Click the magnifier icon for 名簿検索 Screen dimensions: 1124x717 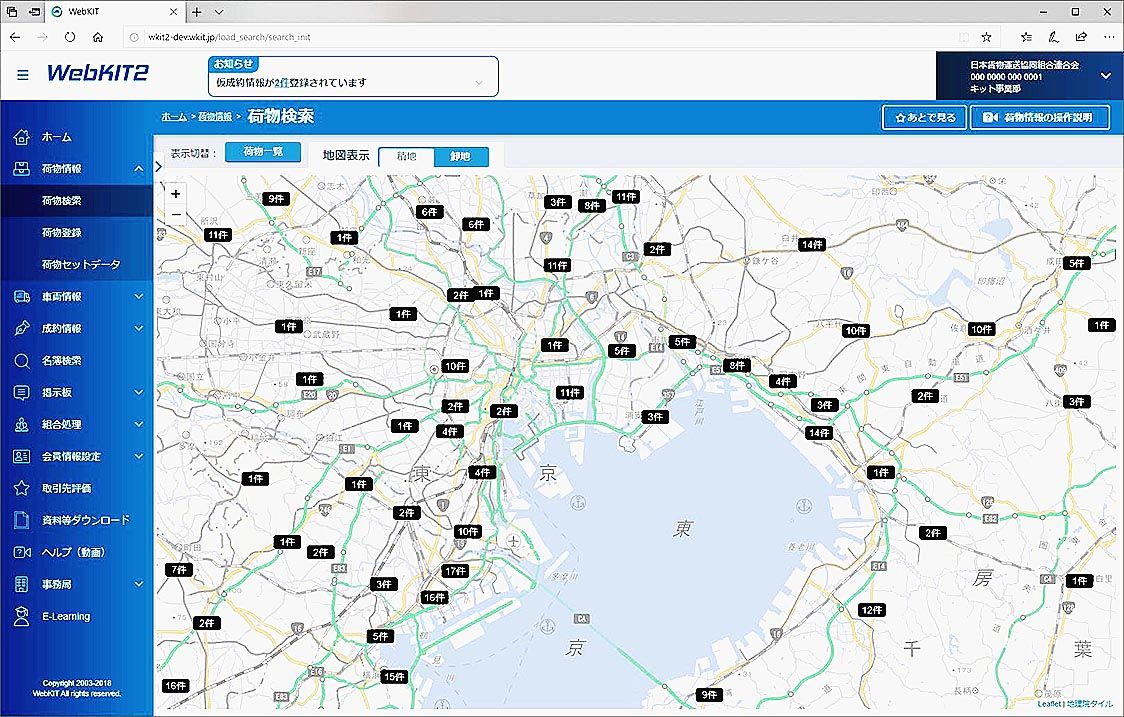22,361
